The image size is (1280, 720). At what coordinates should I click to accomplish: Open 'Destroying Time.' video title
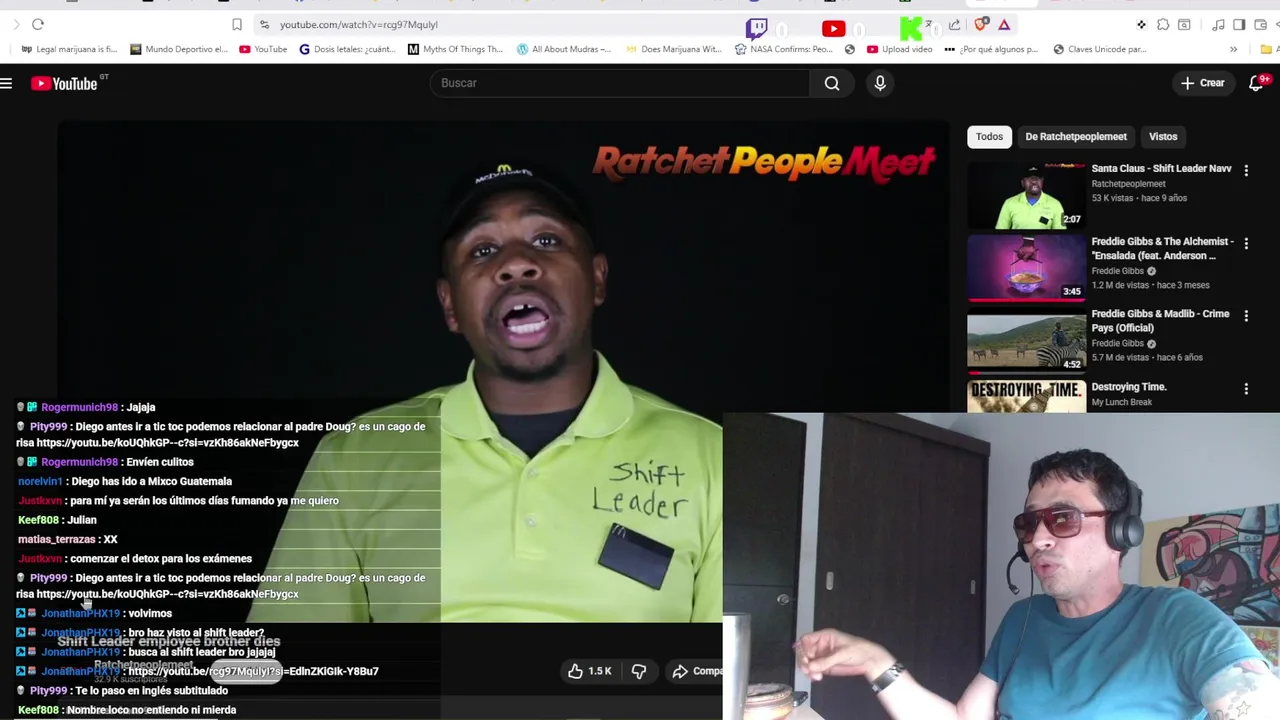1129,387
